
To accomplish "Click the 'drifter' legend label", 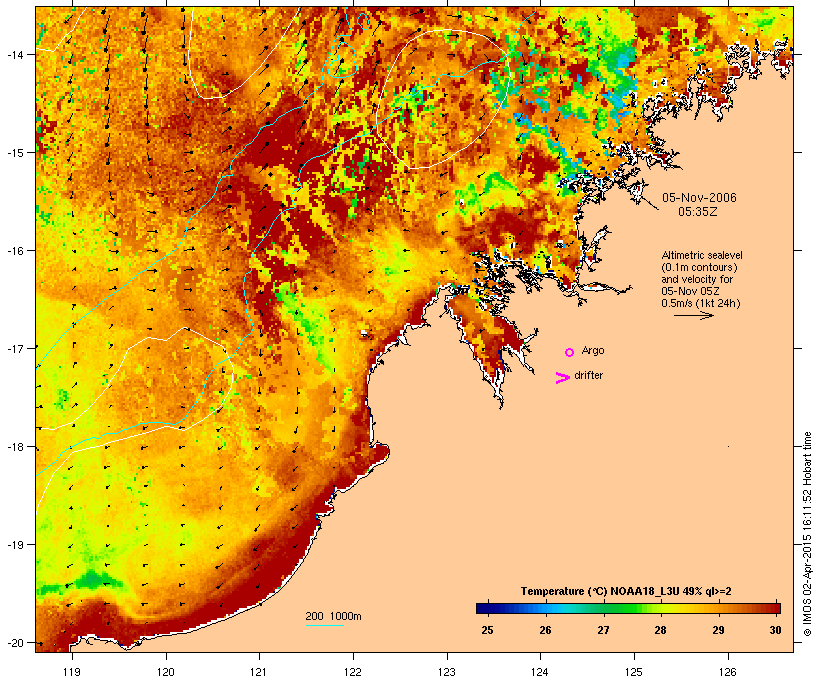I will (588, 376).
